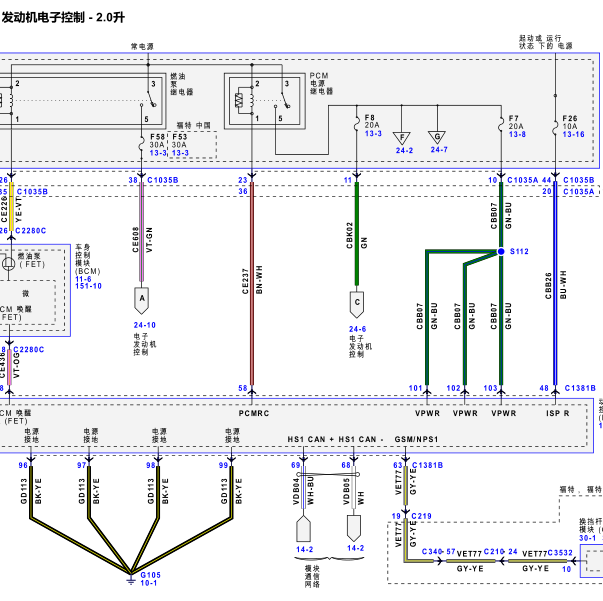The image size is (603, 601).
Task: Click the CE237 BN-WH wire label
Action: 252,280
